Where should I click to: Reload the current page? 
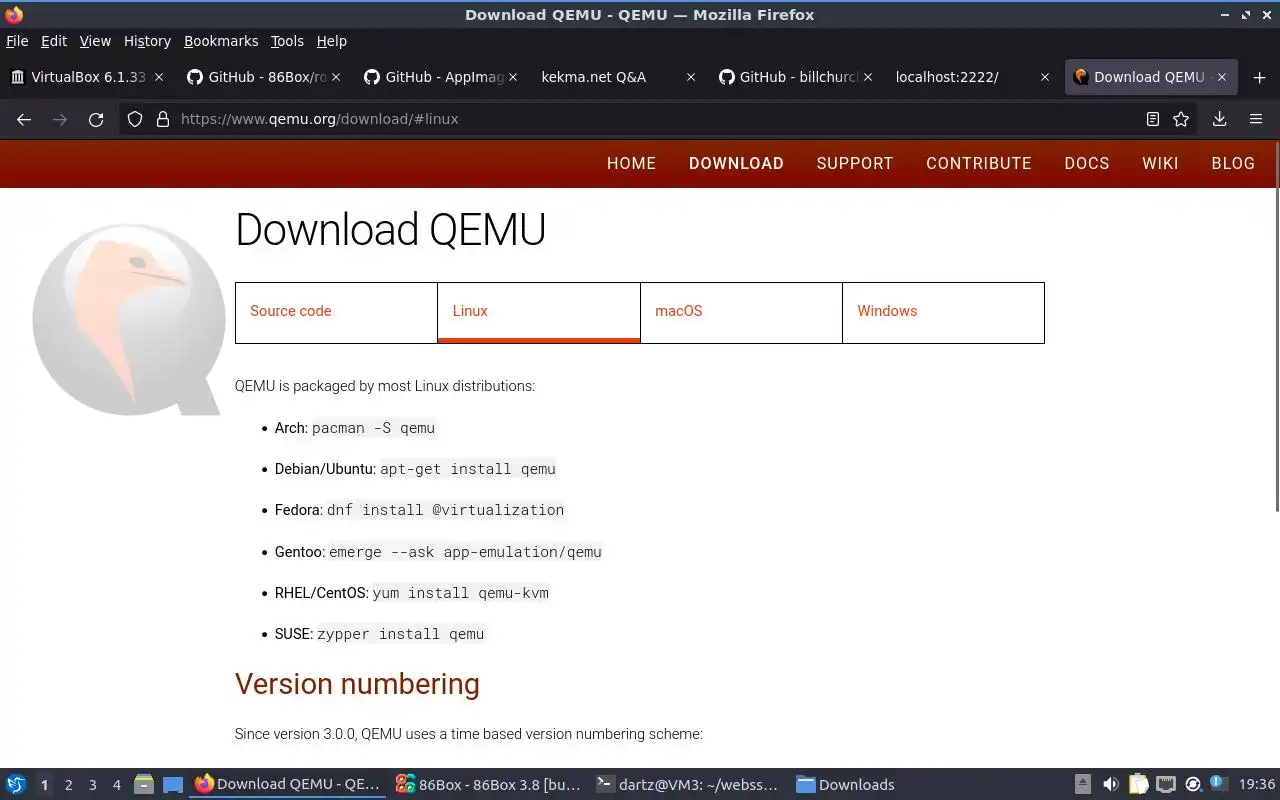pyautogui.click(x=96, y=119)
